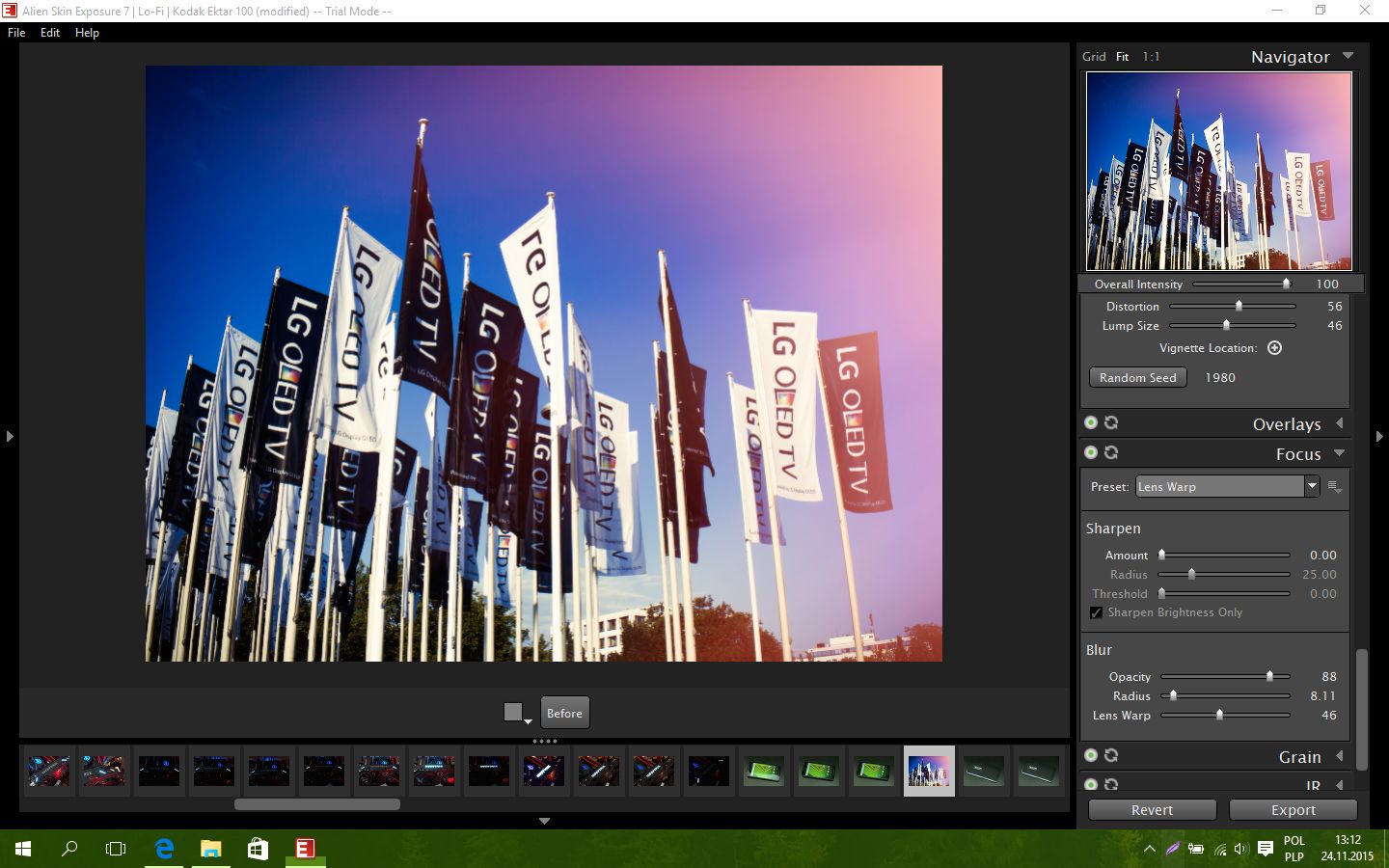1389x868 pixels.
Task: Adjust the Blur Opacity slider
Action: tap(1225, 676)
